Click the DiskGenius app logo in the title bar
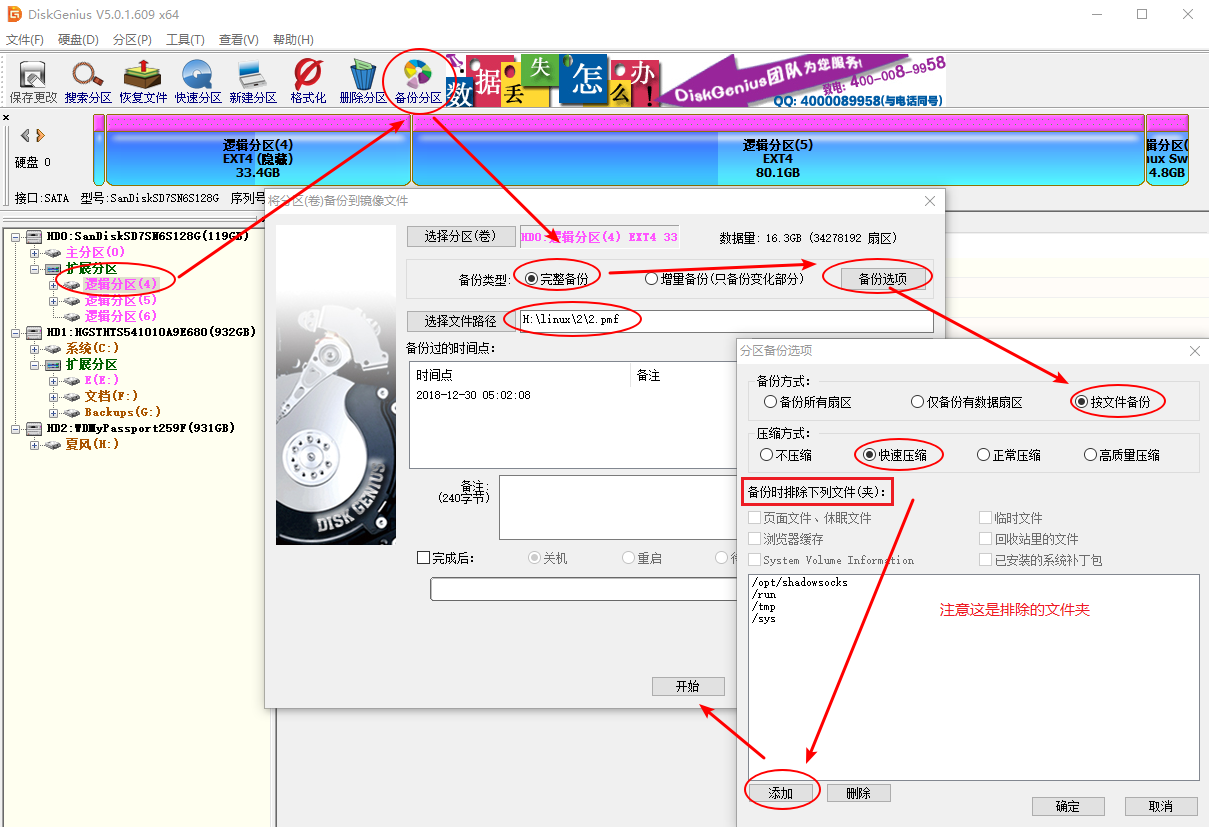The height and width of the screenshot is (827, 1209). tap(14, 14)
